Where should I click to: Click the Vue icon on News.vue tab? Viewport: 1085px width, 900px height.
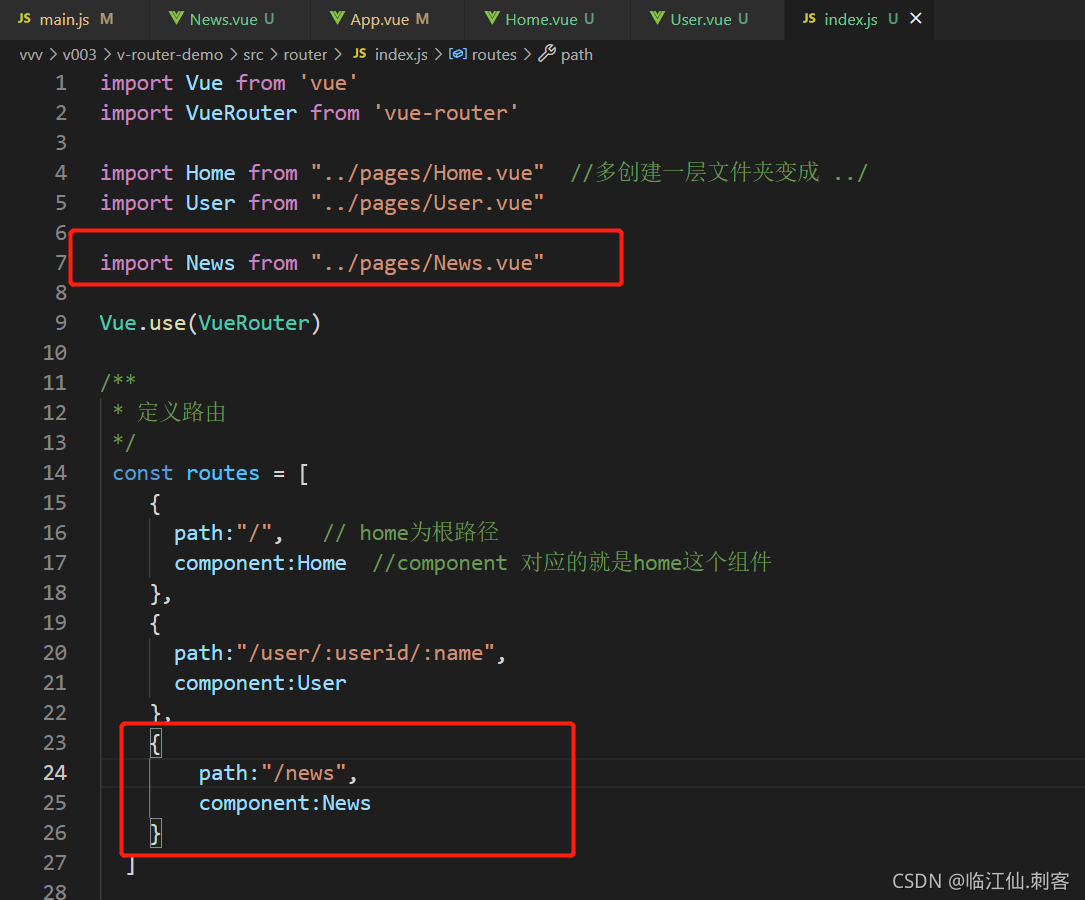pos(176,19)
